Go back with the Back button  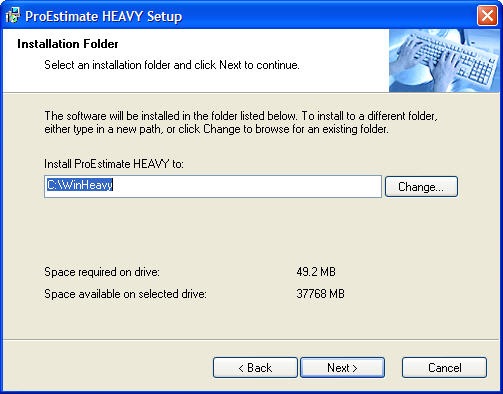tap(255, 368)
